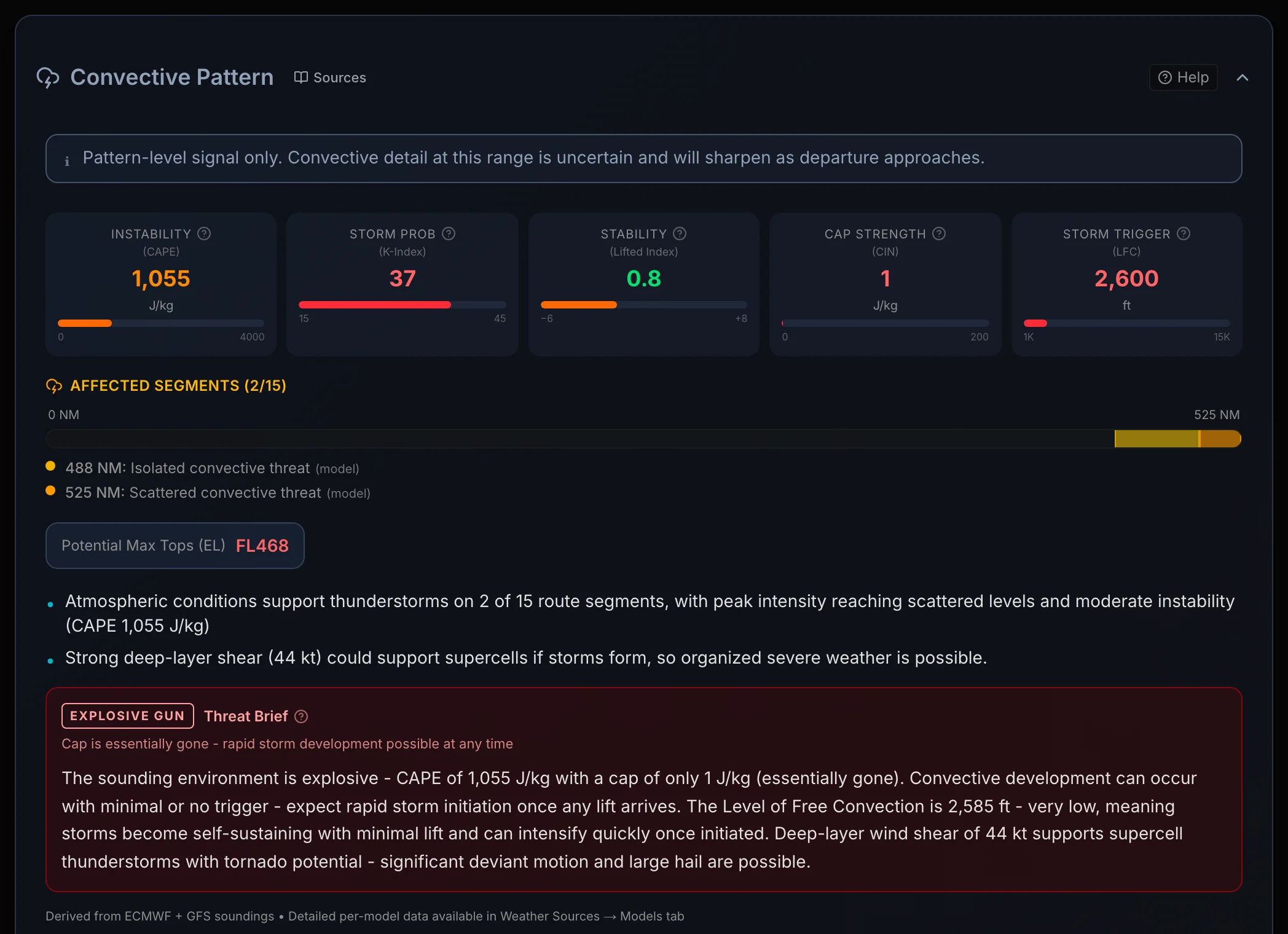The width and height of the screenshot is (1288, 934).
Task: Select 525 NM scattered convective threat row
Action: coord(208,493)
